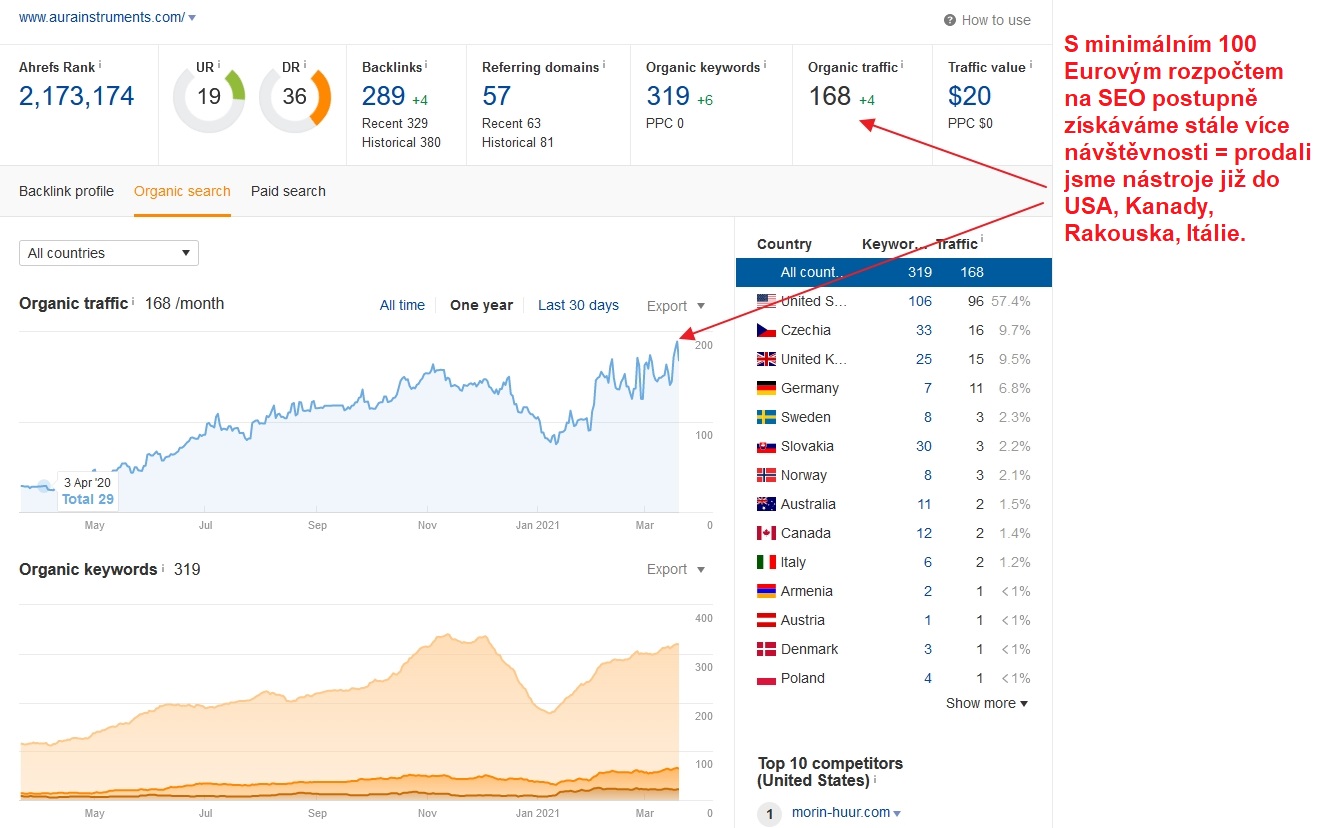Click the Norway flag icon
The height and width of the screenshot is (828, 1340).
(766, 475)
